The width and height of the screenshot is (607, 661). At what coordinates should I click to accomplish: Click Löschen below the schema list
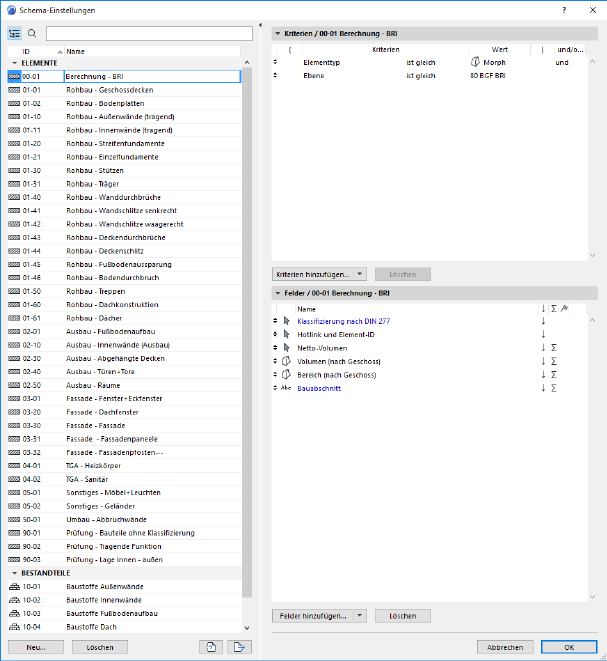point(100,647)
